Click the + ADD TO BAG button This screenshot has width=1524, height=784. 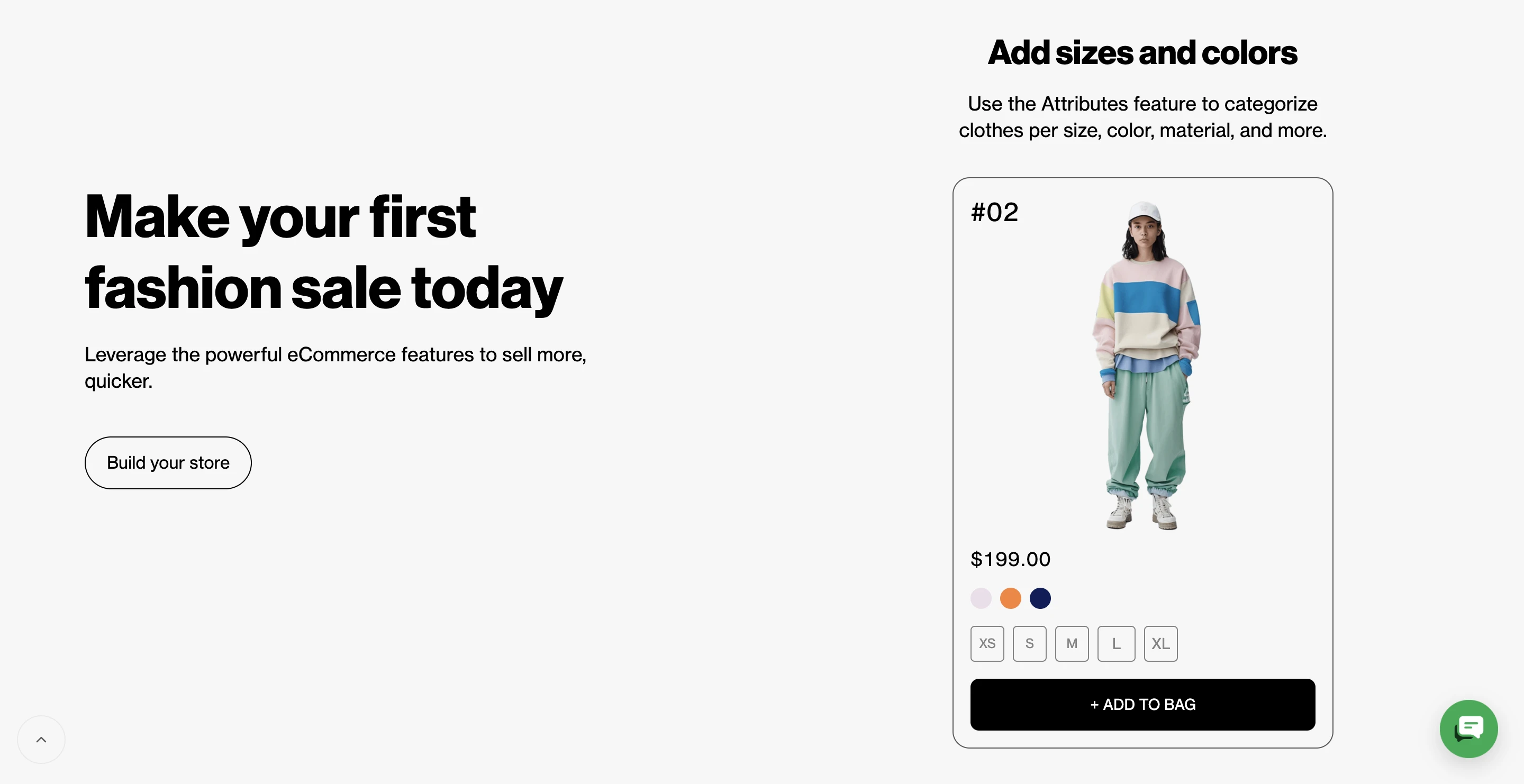(1142, 704)
